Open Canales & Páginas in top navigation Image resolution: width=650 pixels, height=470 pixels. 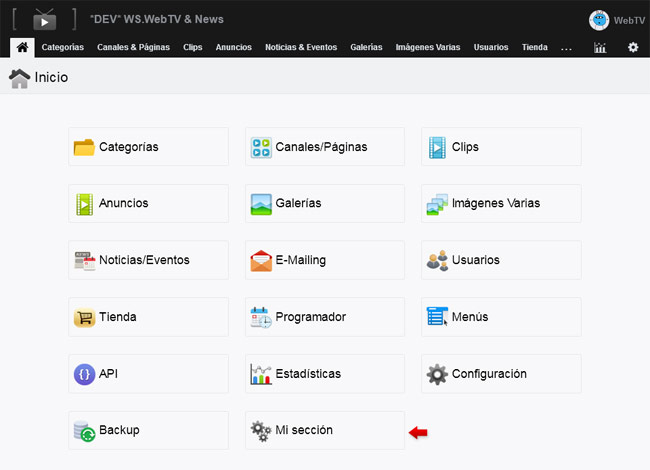click(x=133, y=47)
